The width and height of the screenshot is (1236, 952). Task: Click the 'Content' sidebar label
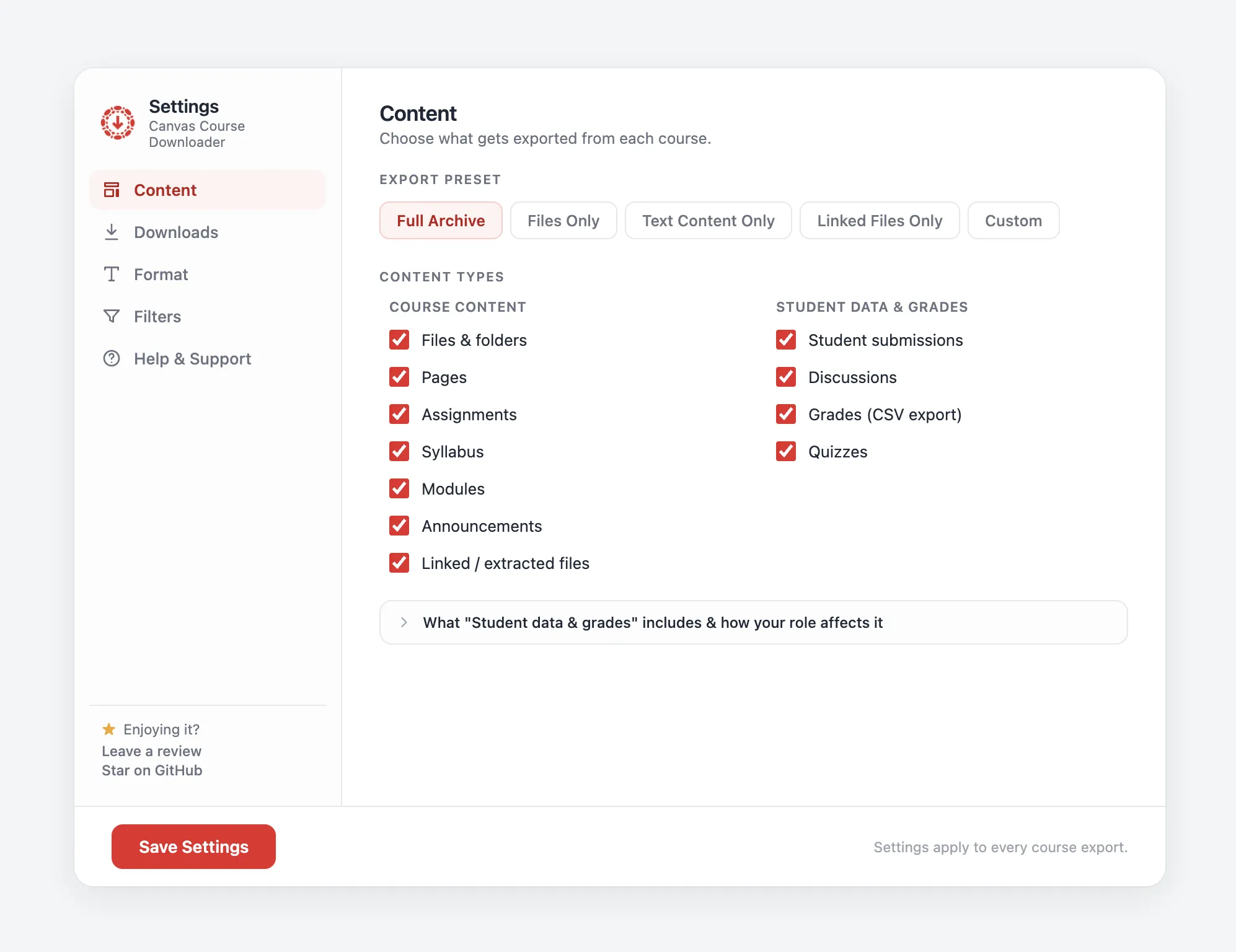click(x=165, y=190)
